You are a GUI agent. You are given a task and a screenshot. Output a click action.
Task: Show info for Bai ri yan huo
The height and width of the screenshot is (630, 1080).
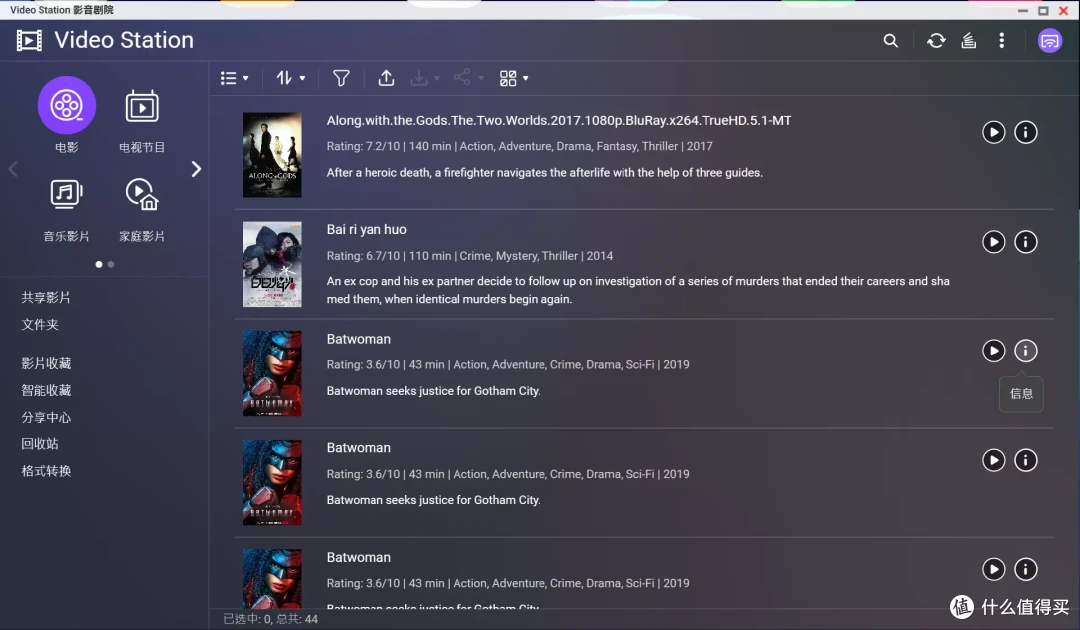click(1026, 242)
